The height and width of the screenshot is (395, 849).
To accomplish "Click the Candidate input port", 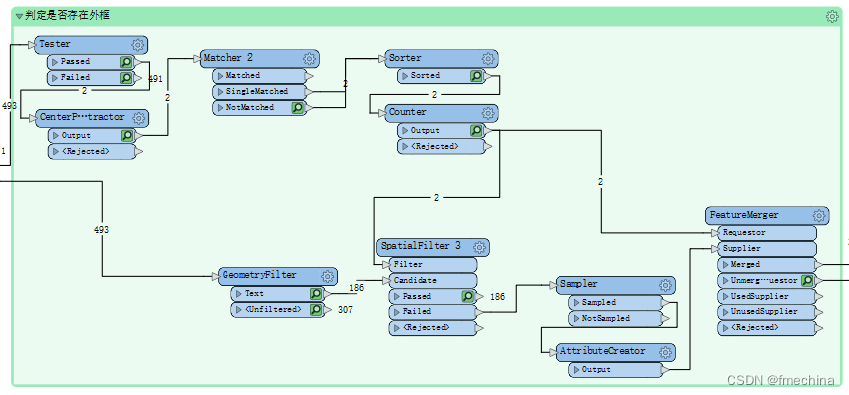I will click(433, 281).
